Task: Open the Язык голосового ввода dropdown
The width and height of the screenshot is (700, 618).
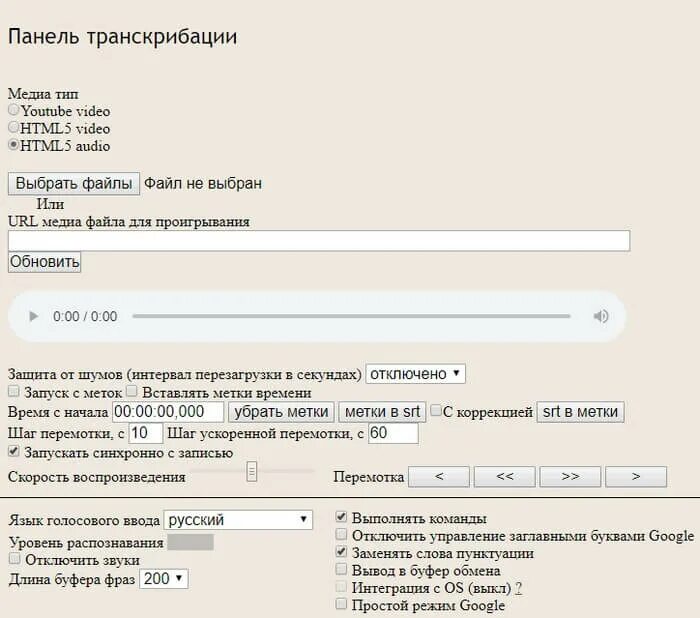Action: click(238, 520)
